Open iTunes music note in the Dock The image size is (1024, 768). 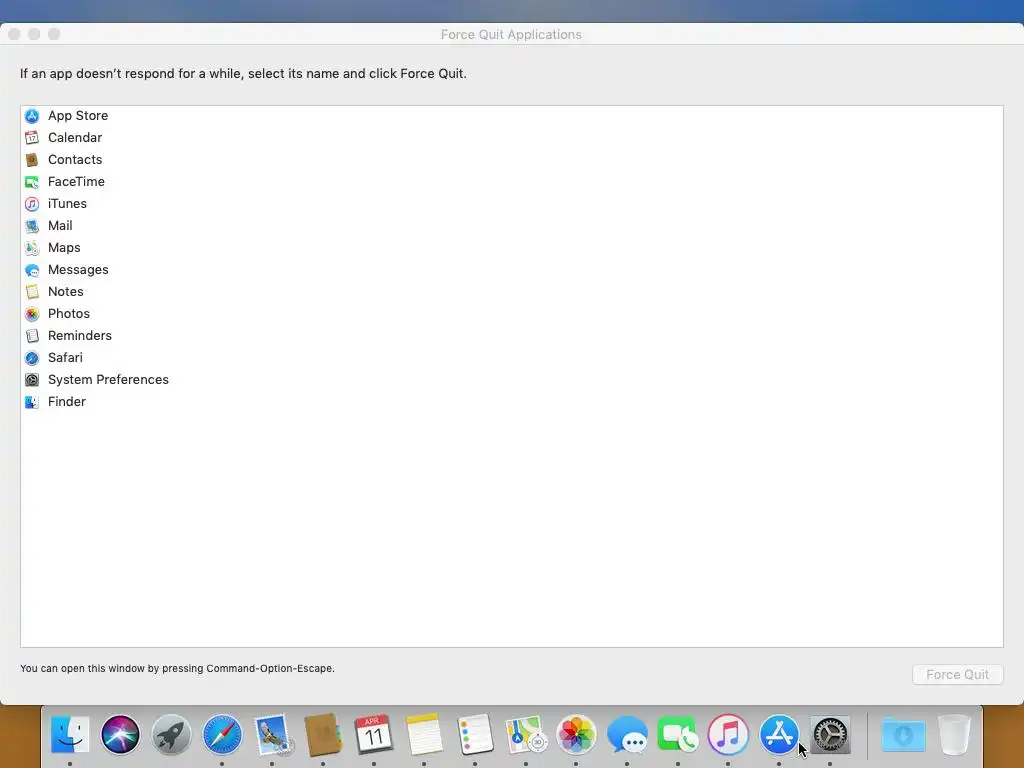(x=728, y=735)
